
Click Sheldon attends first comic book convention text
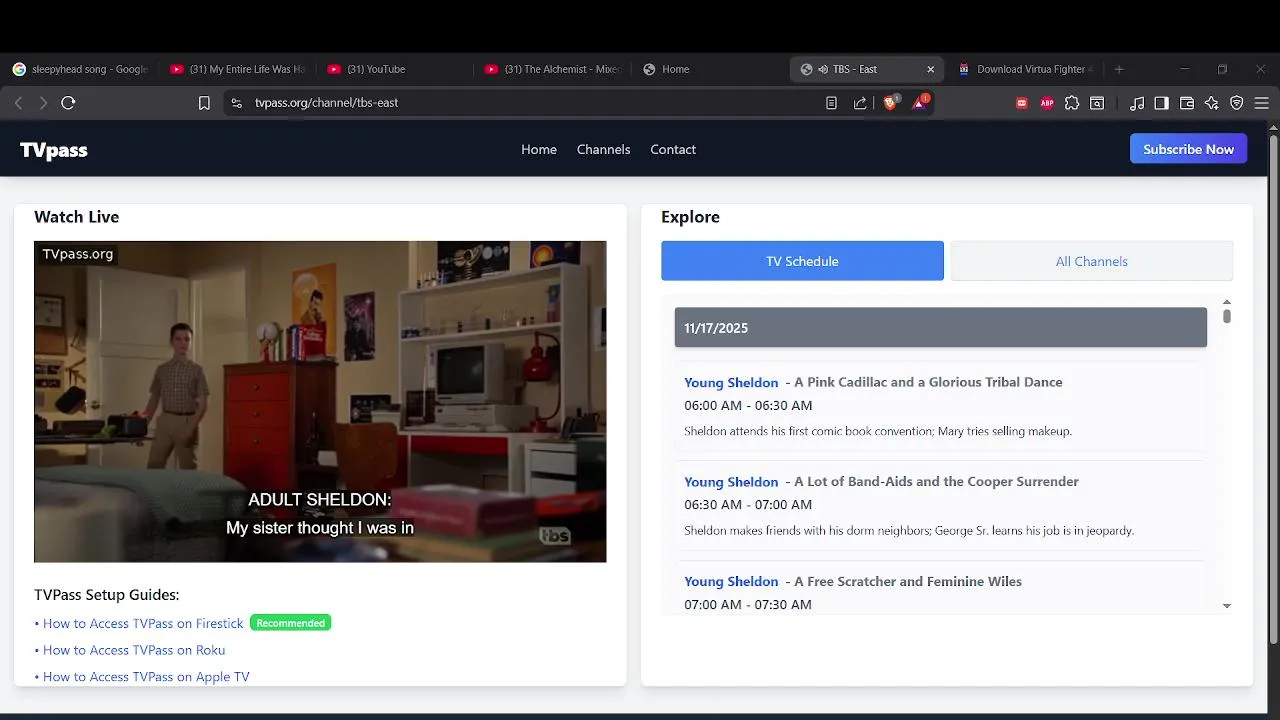tap(878, 431)
